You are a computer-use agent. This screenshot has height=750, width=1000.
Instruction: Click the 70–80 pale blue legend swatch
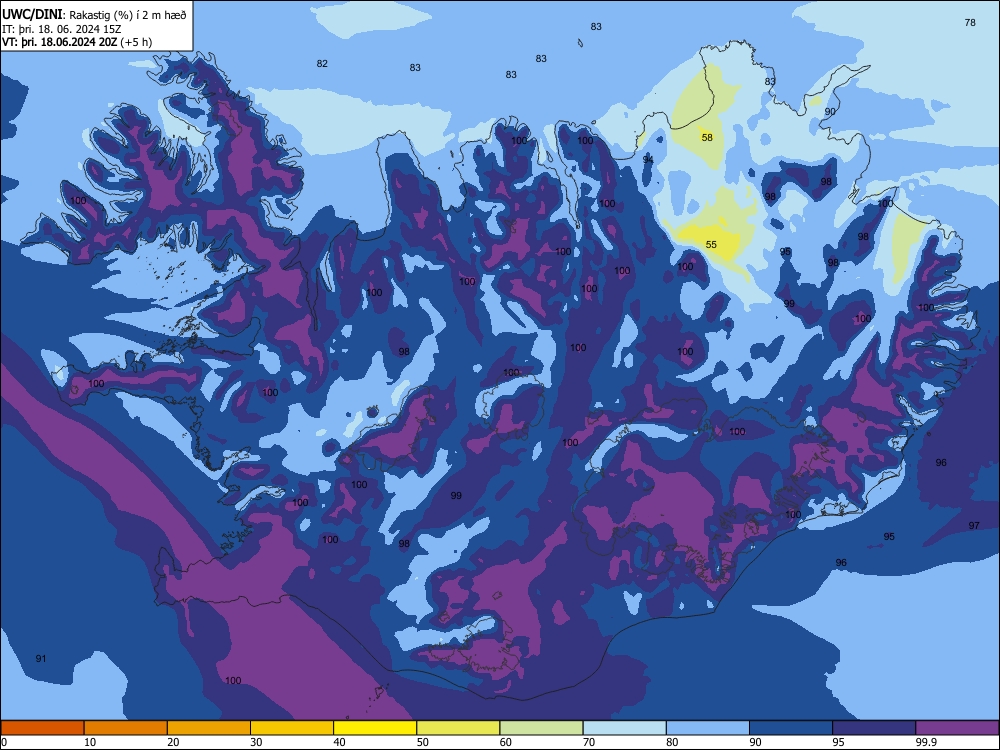(x=624, y=728)
